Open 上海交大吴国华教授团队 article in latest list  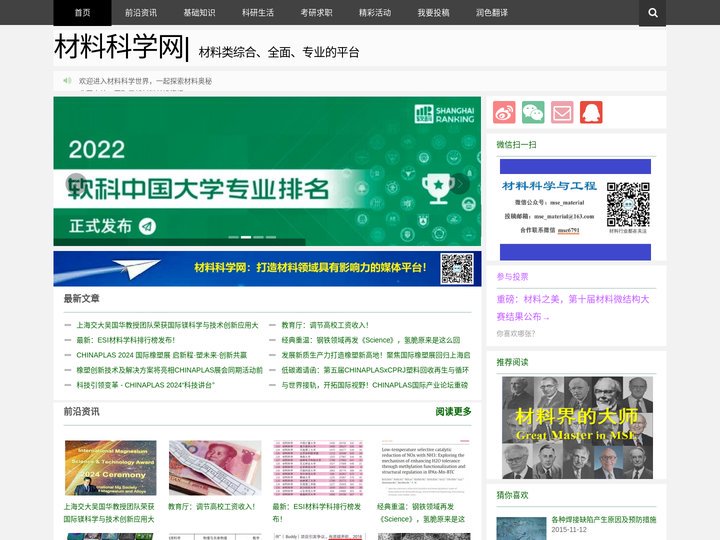point(167,325)
